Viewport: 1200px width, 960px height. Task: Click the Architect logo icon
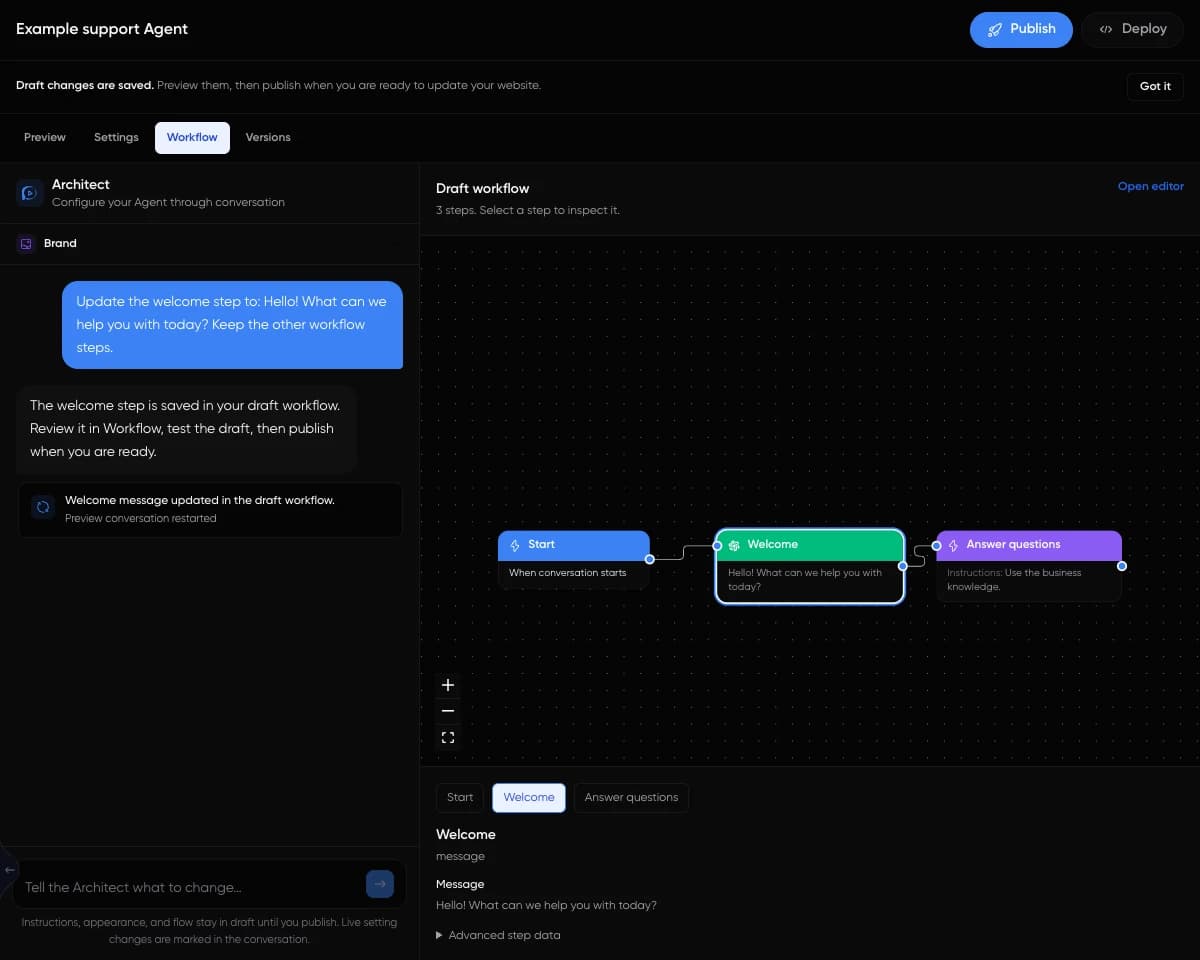click(29, 193)
